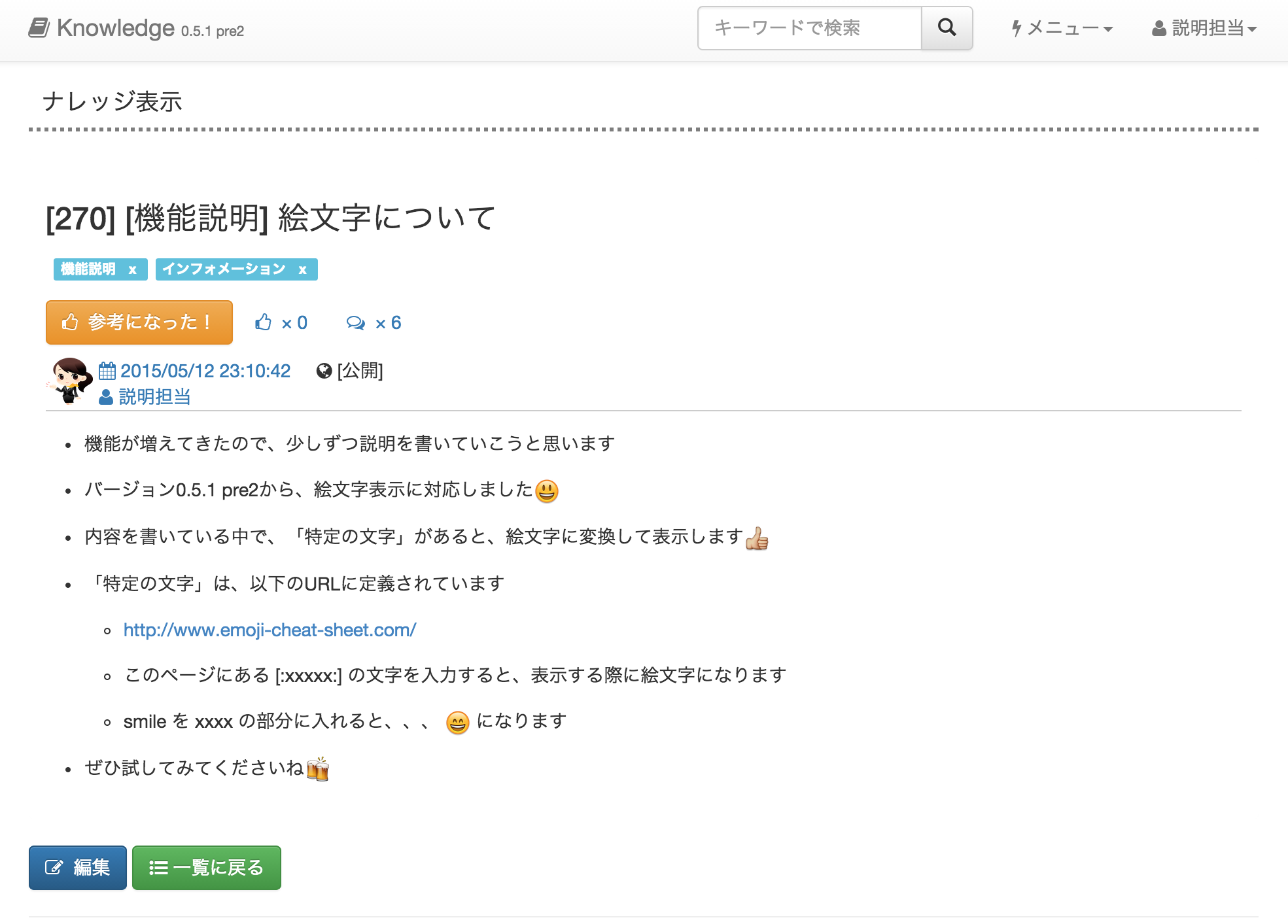Click the comments speech bubble icon

356,323
